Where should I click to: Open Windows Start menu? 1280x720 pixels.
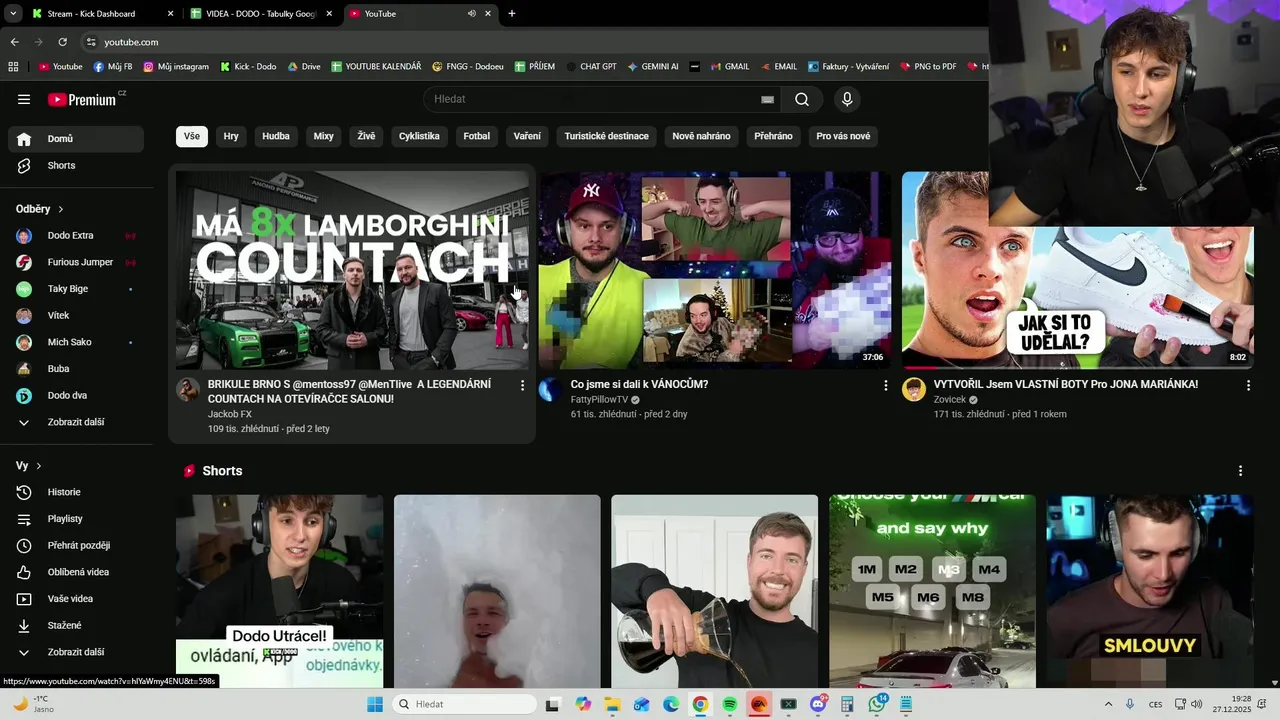375,704
